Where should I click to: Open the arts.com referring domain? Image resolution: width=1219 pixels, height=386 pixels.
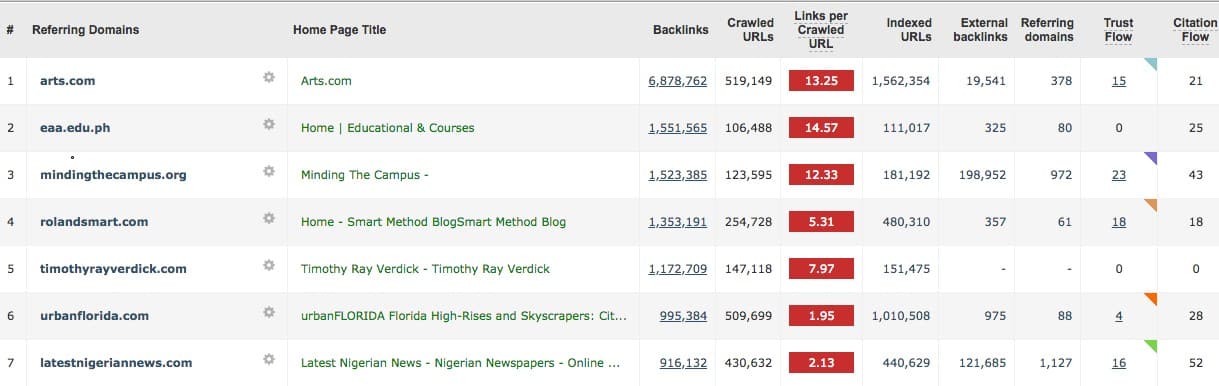tap(67, 81)
